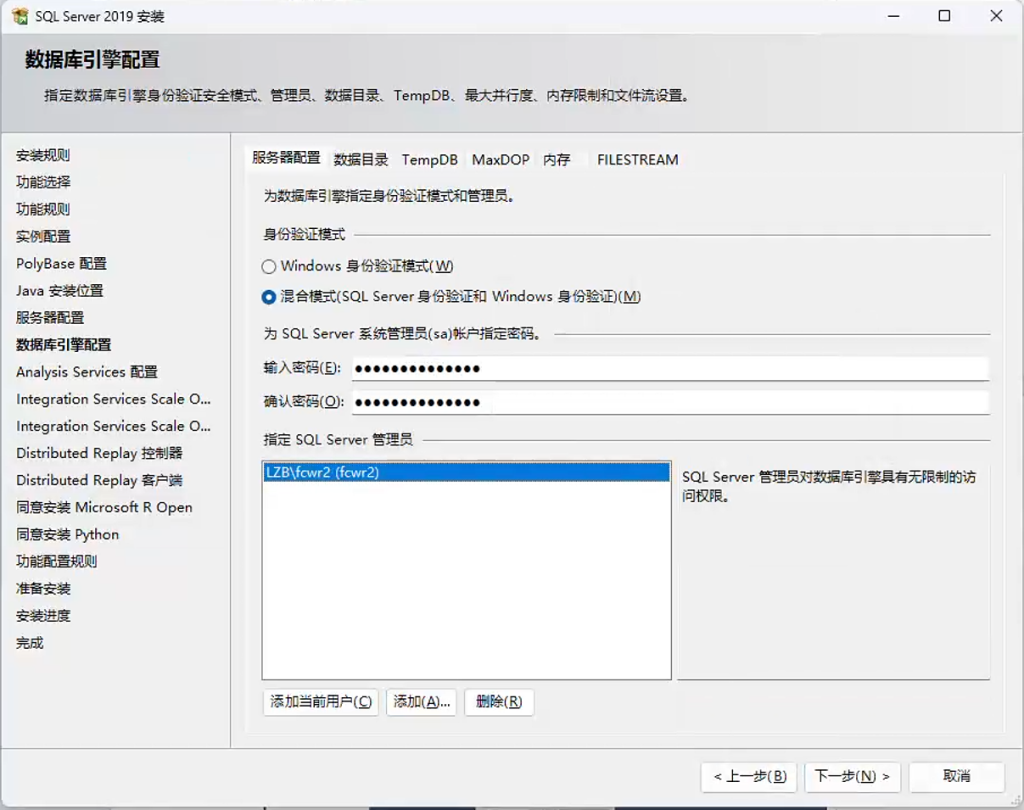Click the 身份验证模式 section label
Image resolution: width=1024 pixels, height=810 pixels.
(x=304, y=235)
